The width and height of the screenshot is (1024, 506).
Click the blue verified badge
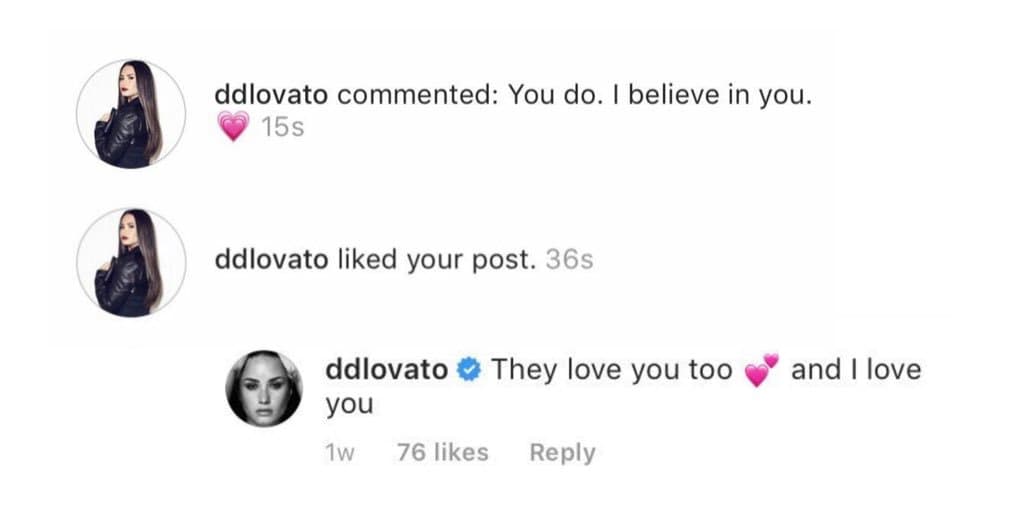(469, 370)
